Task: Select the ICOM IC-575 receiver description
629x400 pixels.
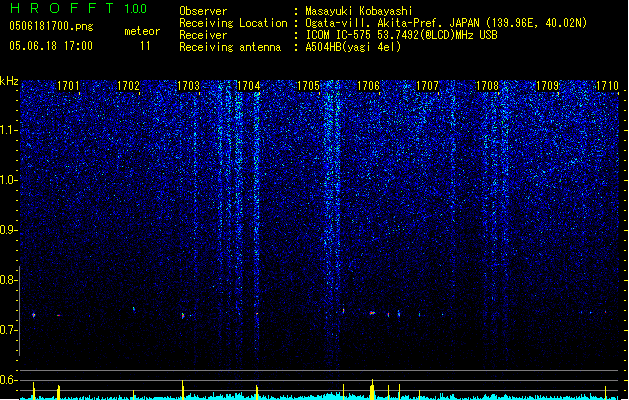Action: (401, 35)
